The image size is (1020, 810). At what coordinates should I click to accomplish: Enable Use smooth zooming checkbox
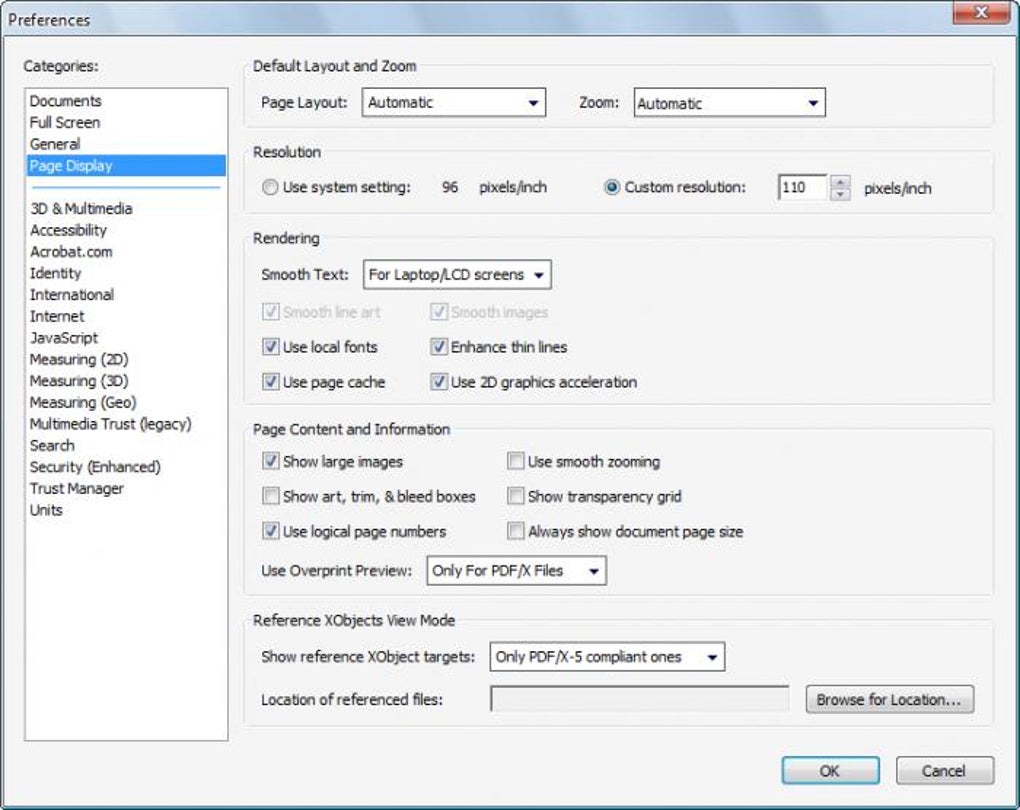click(x=515, y=462)
